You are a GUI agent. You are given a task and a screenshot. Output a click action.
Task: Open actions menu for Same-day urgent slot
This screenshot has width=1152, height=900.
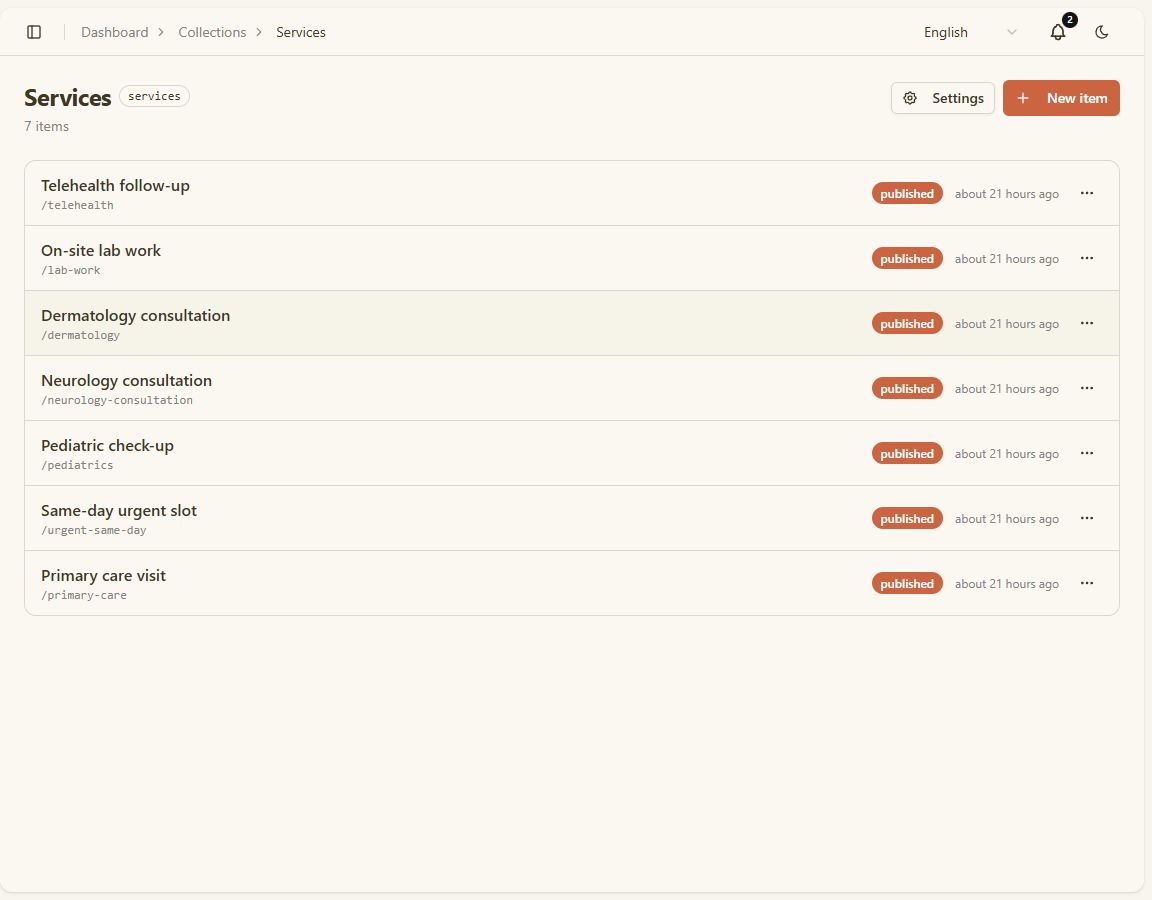click(x=1087, y=519)
